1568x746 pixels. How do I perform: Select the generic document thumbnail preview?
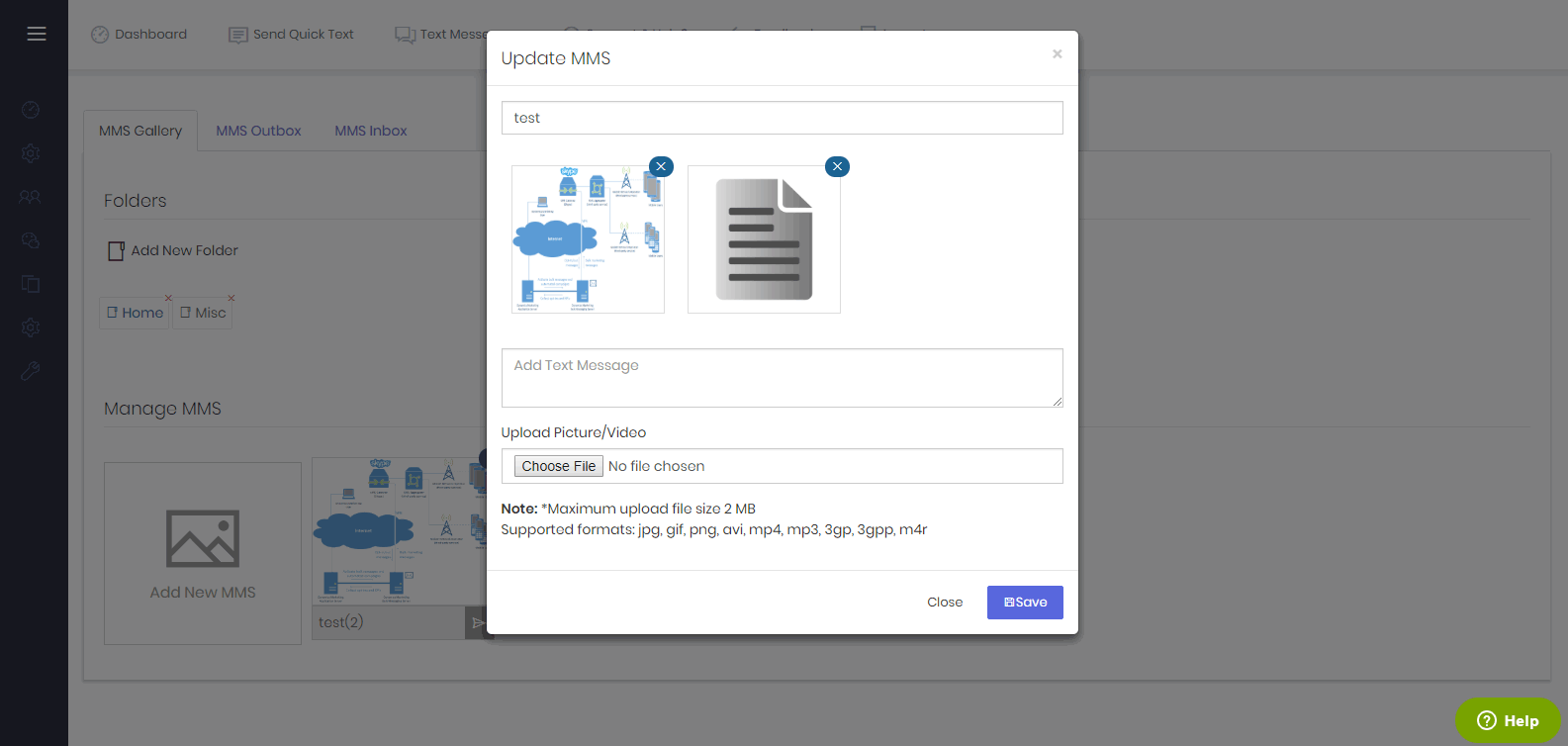pos(764,239)
